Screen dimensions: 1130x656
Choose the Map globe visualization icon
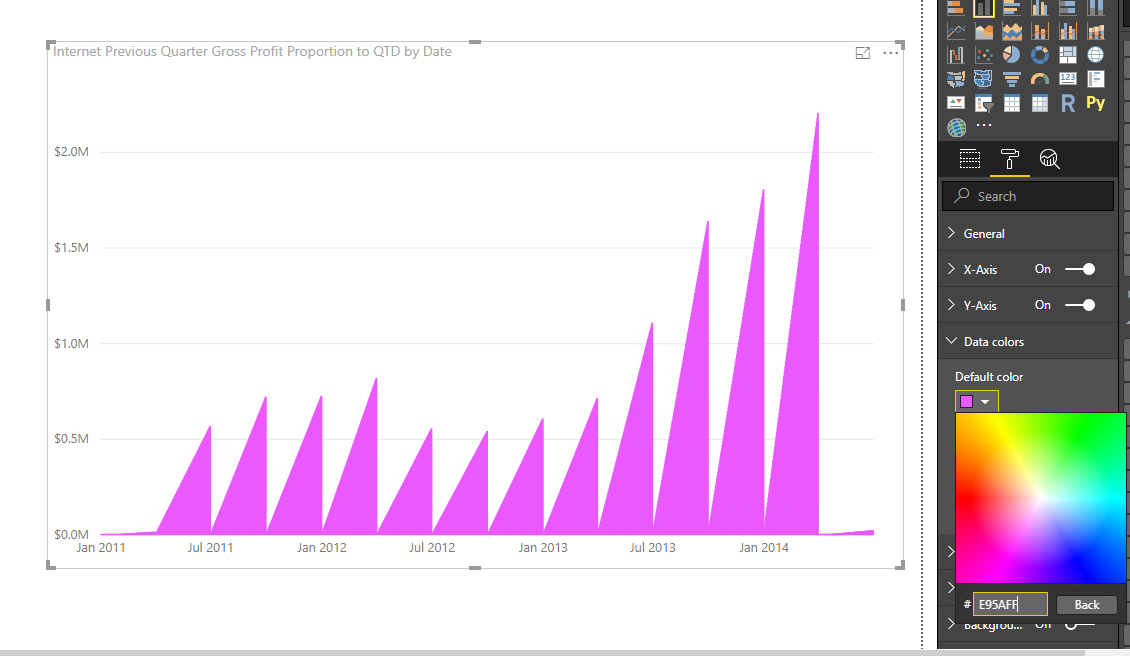1095,55
